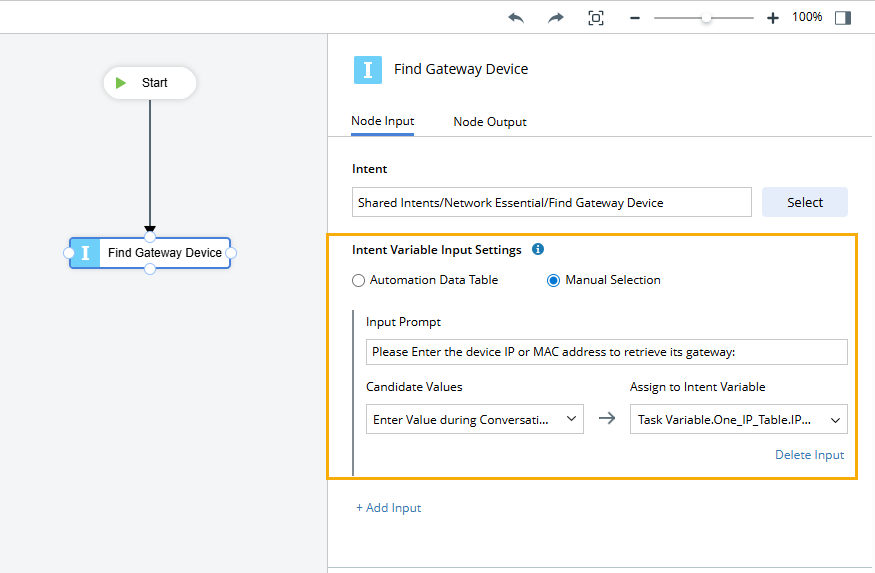Click the undo arrow icon

click(x=516, y=18)
